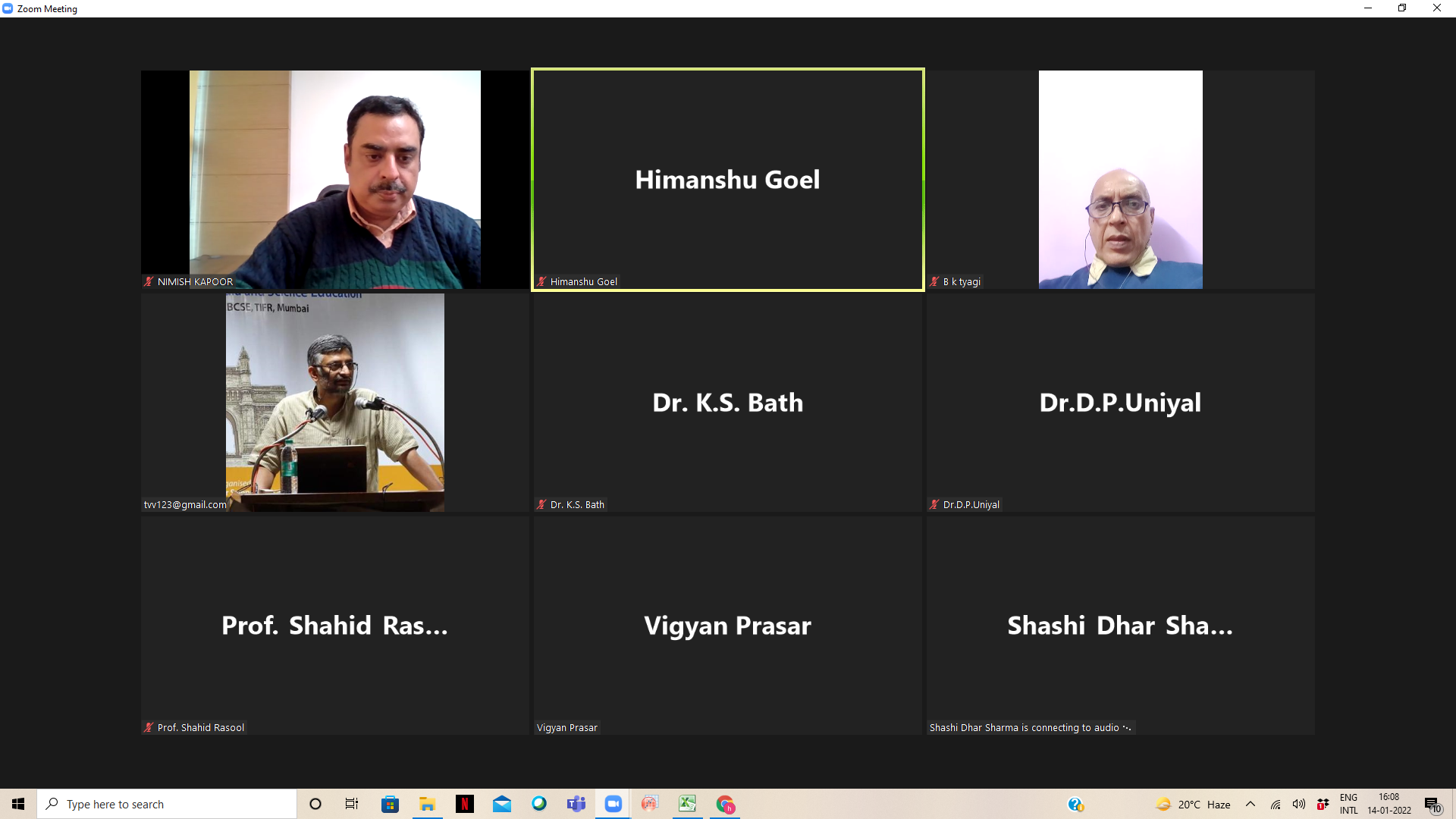The width and height of the screenshot is (1456, 819).
Task: Open Microsoft Teams from taskbar
Action: pos(576,804)
